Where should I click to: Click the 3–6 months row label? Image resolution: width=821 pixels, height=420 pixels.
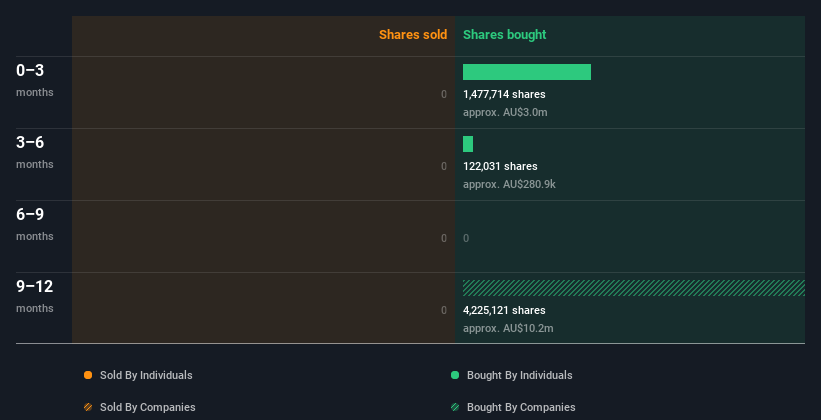click(35, 152)
